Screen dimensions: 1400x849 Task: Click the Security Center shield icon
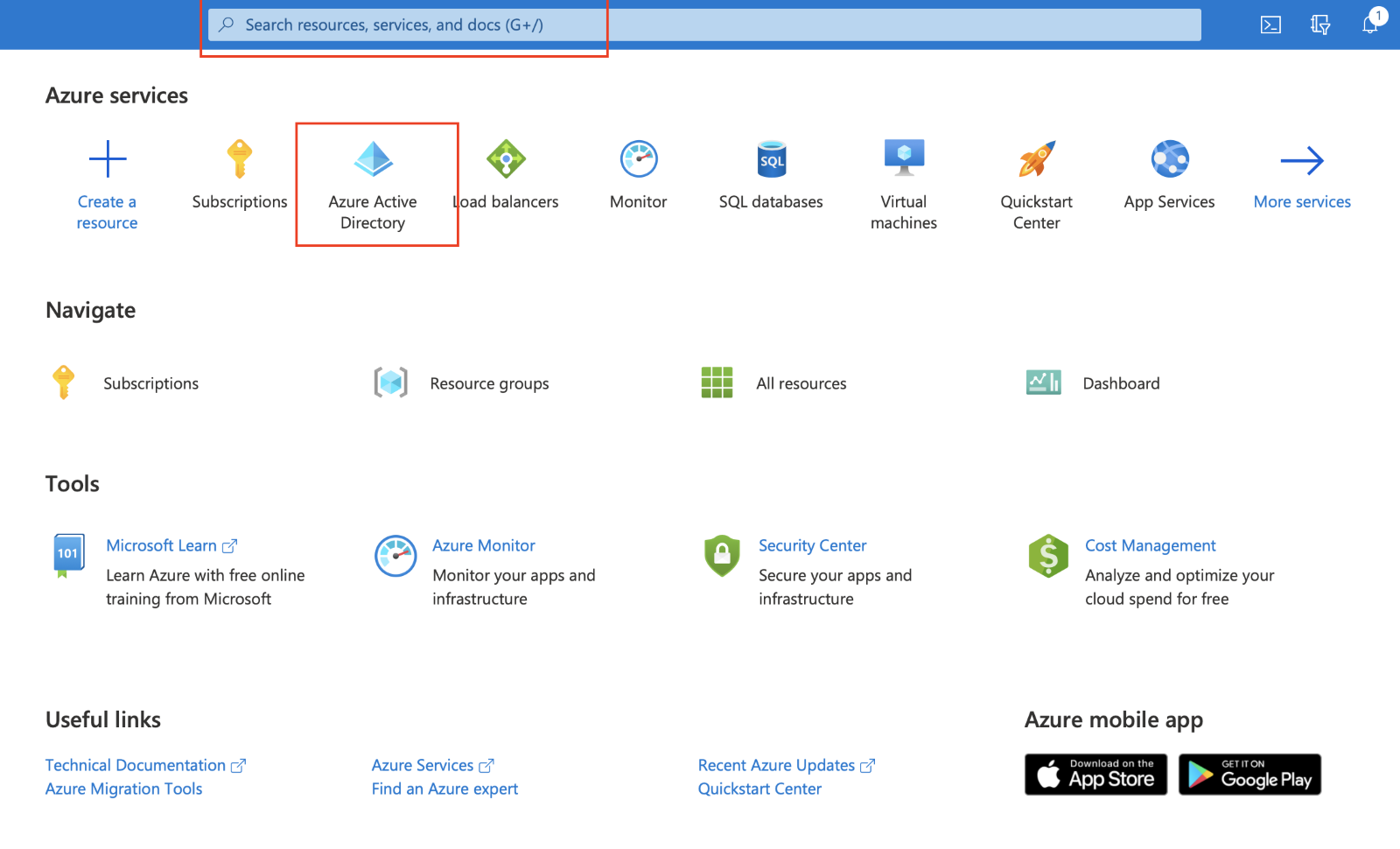pos(722,556)
